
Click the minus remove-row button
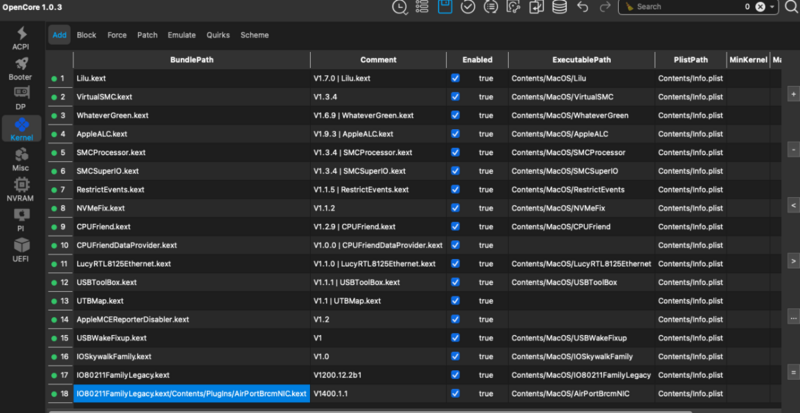click(x=793, y=150)
